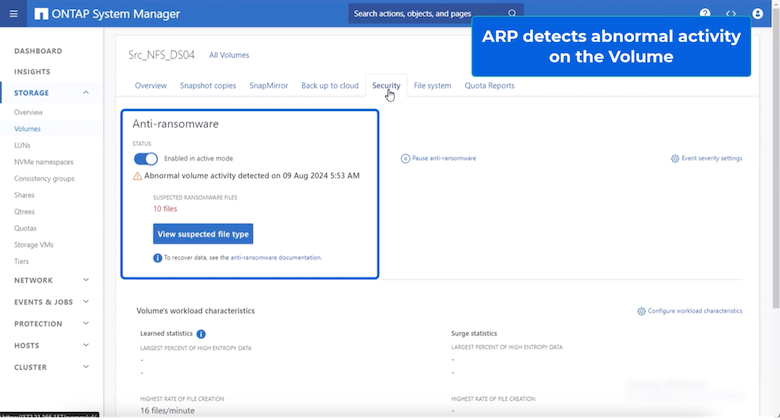Click the recover data info icon
780x420 pixels.
157,258
